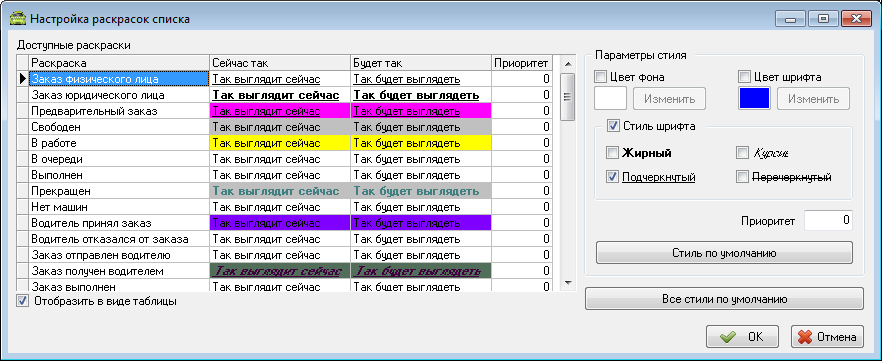
Task: Click the table vertical scrollbar thumb
Action: pyautogui.click(x=568, y=97)
